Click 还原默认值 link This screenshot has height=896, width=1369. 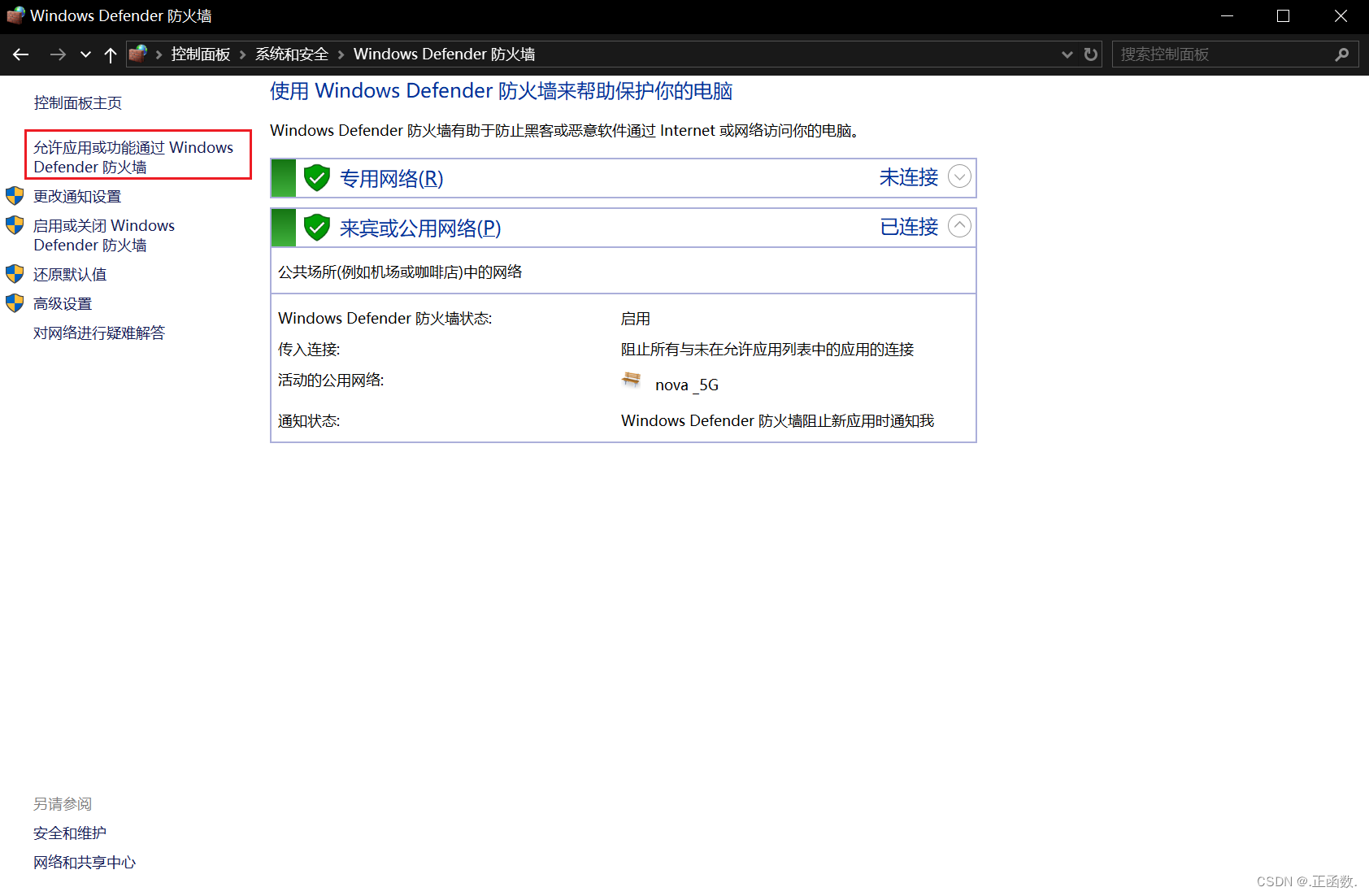(70, 275)
